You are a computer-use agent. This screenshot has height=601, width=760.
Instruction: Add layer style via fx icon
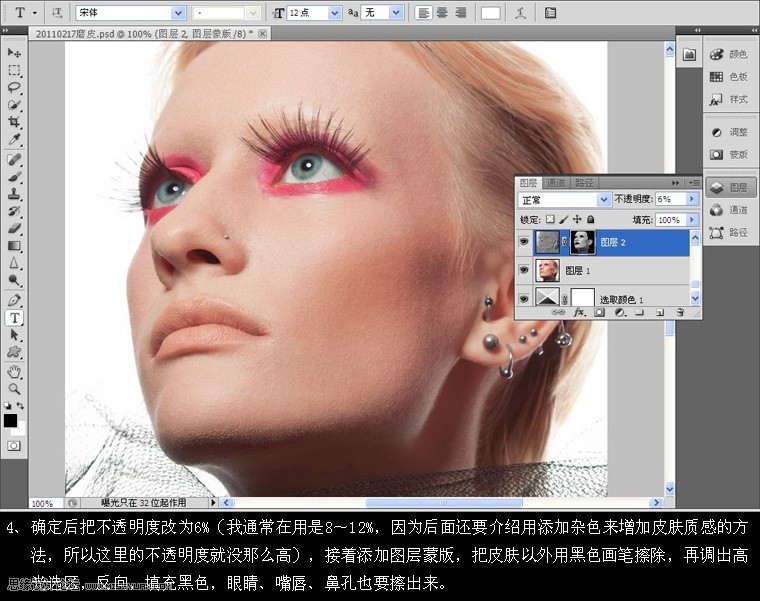pos(579,313)
